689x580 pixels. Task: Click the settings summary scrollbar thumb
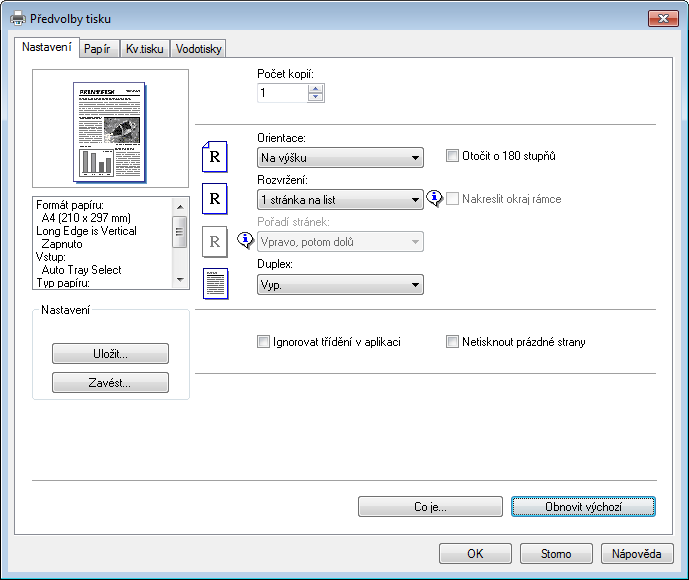pos(179,232)
